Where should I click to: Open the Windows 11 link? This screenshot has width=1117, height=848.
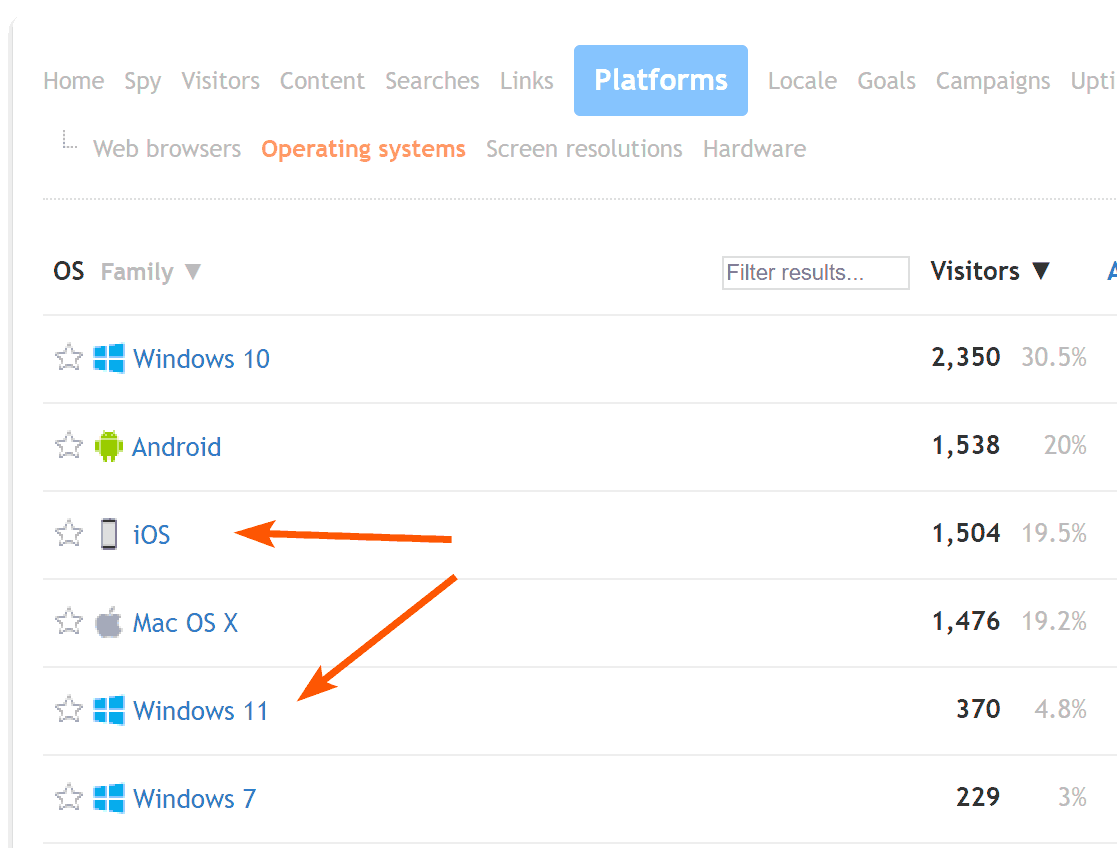click(x=200, y=711)
